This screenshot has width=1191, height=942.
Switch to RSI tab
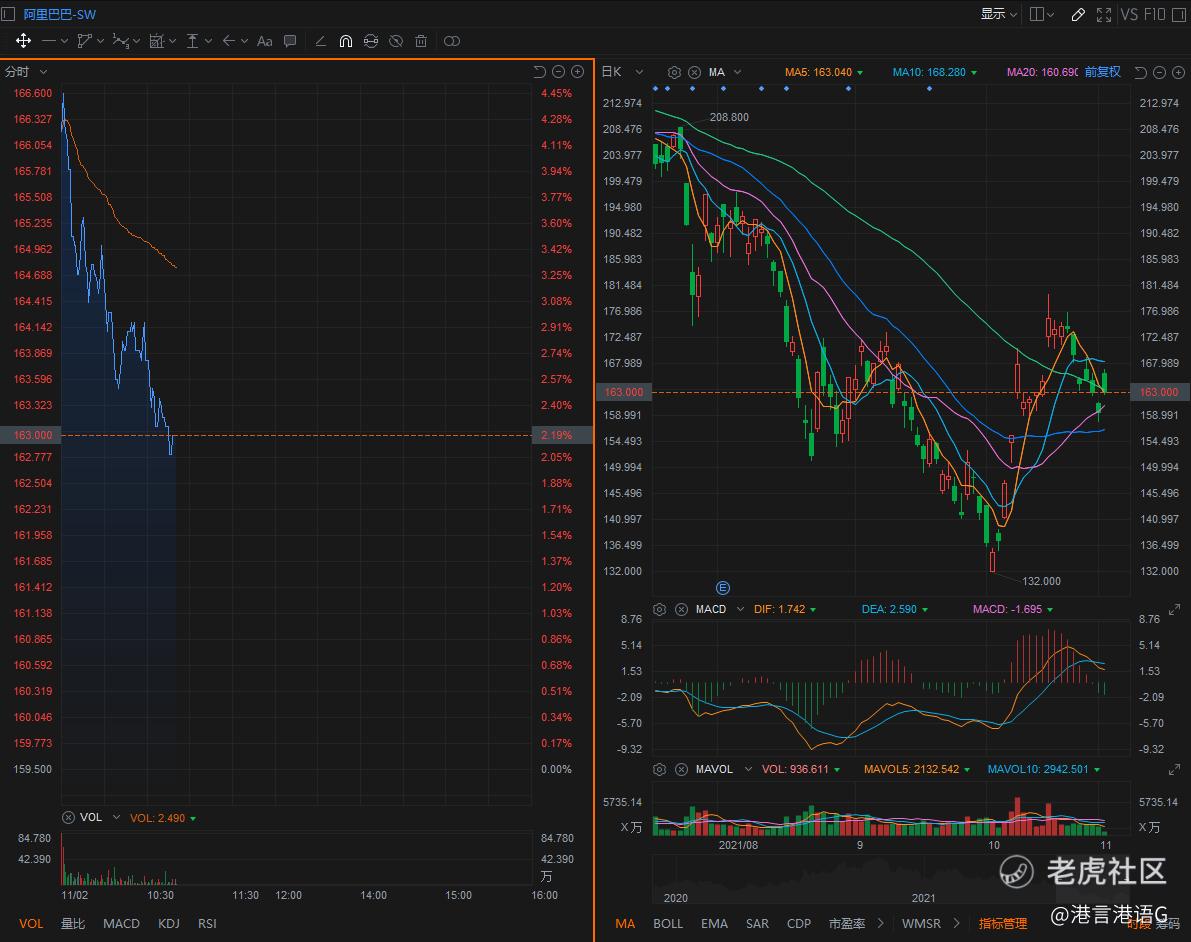pos(207,923)
